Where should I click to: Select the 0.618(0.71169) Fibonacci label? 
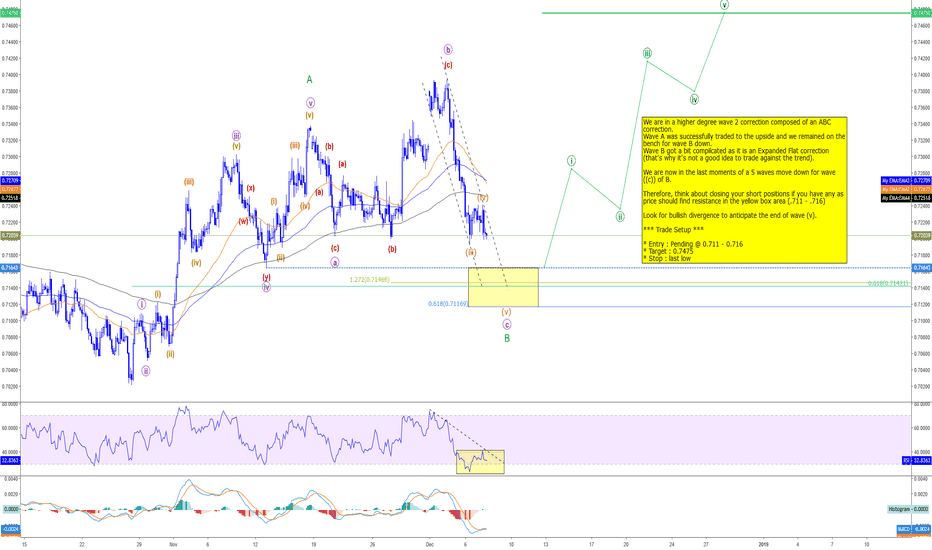(448, 304)
